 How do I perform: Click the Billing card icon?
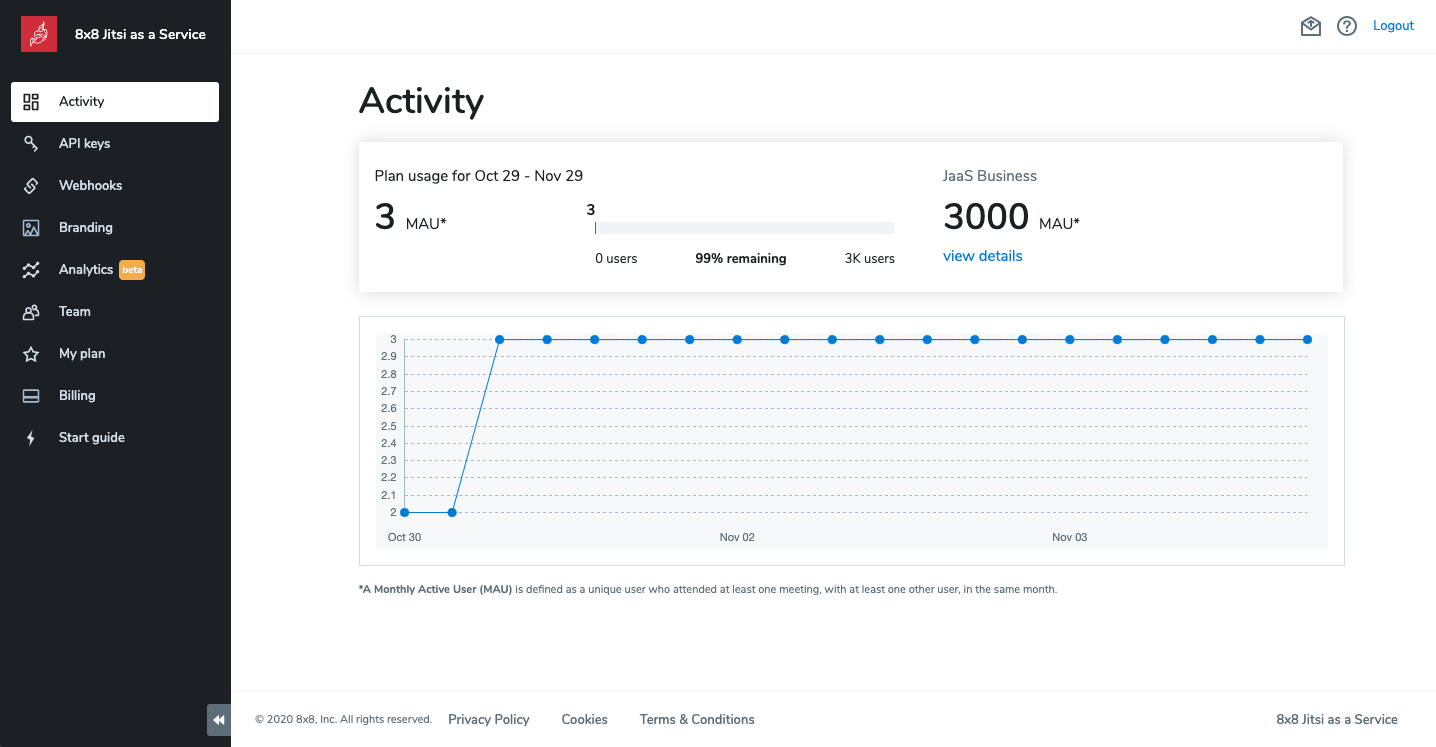31,396
